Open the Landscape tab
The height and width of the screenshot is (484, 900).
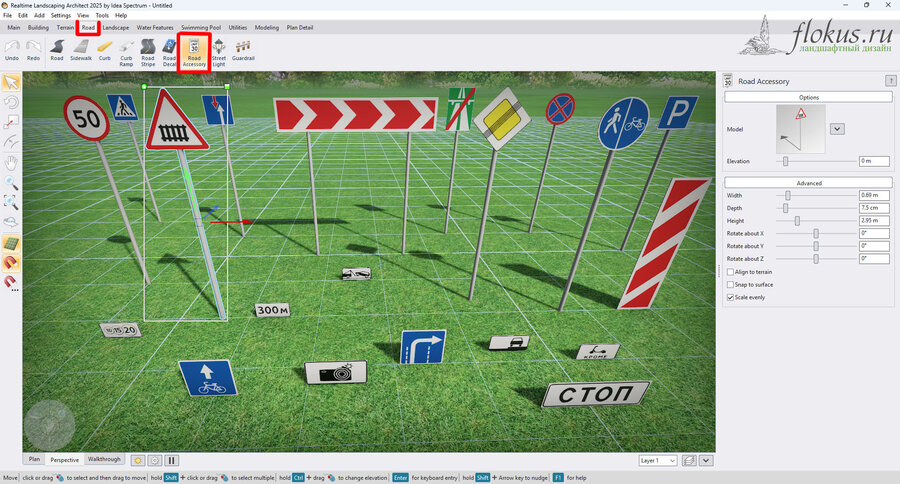click(x=115, y=28)
